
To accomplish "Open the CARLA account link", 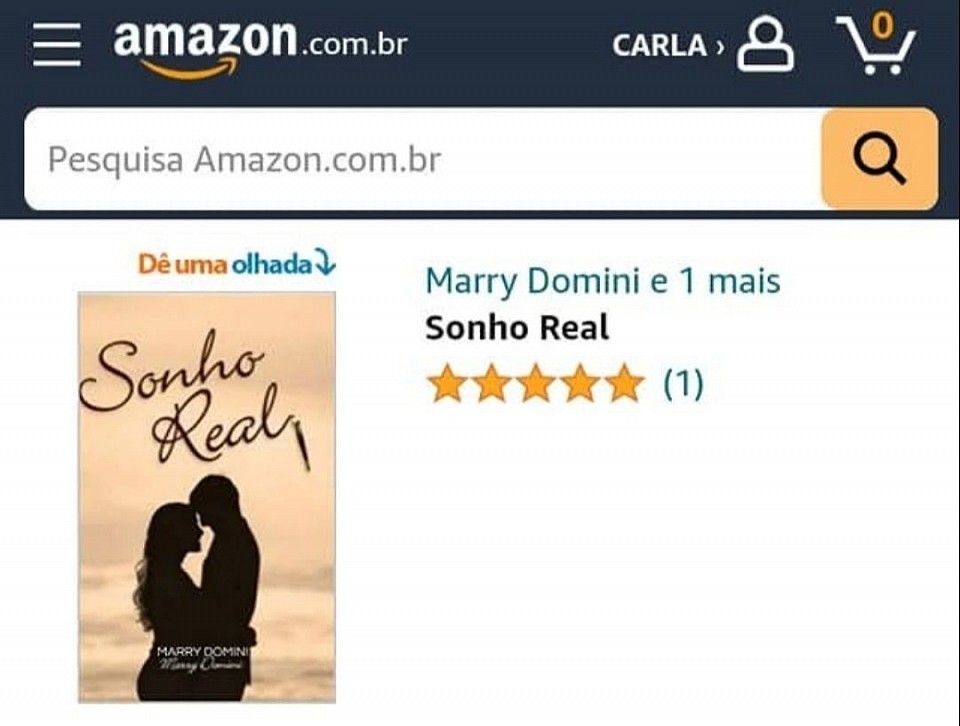I will click(x=660, y=46).
